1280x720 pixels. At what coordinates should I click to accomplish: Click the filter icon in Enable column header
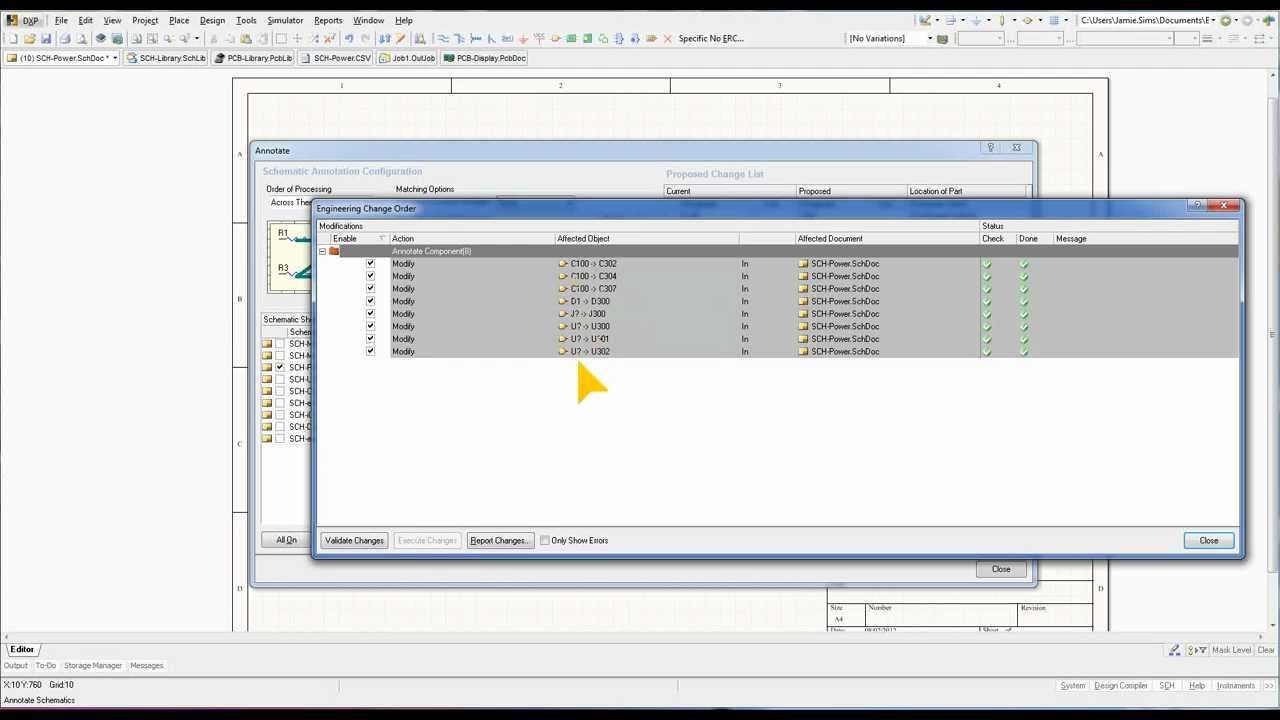[381, 239]
